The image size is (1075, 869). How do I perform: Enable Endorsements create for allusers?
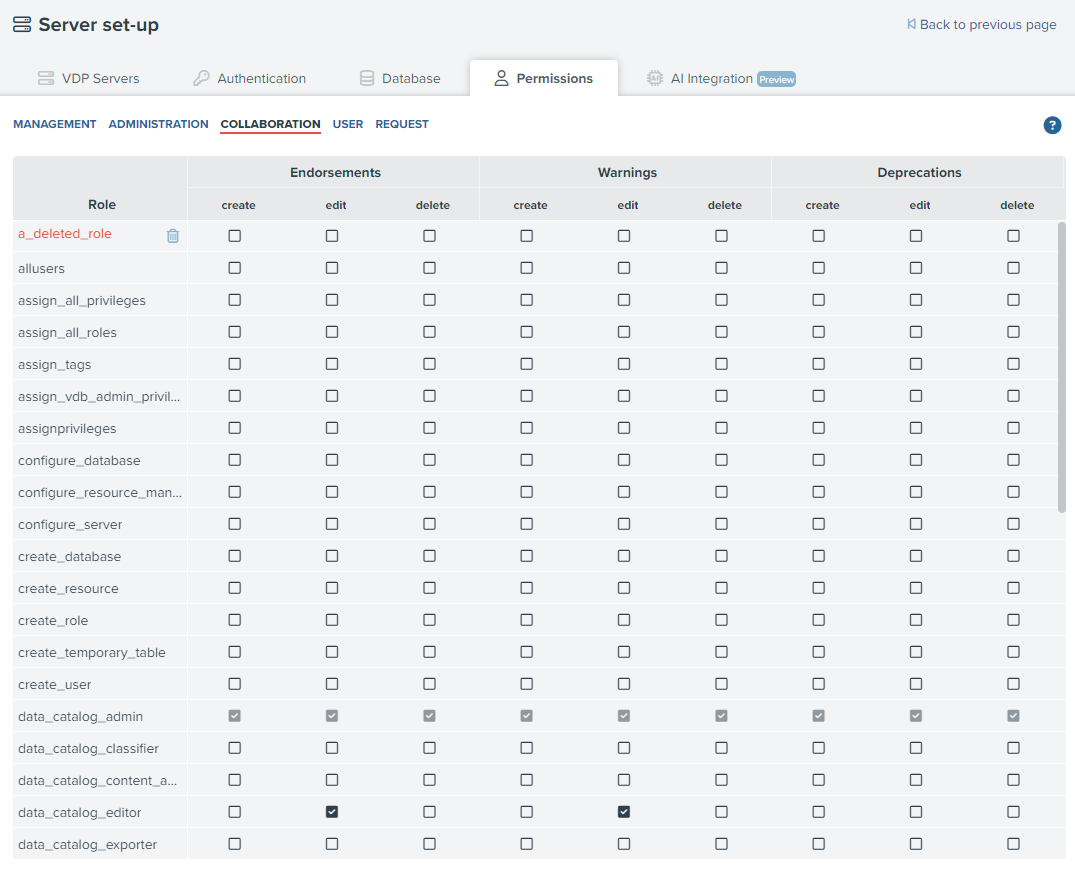click(235, 268)
